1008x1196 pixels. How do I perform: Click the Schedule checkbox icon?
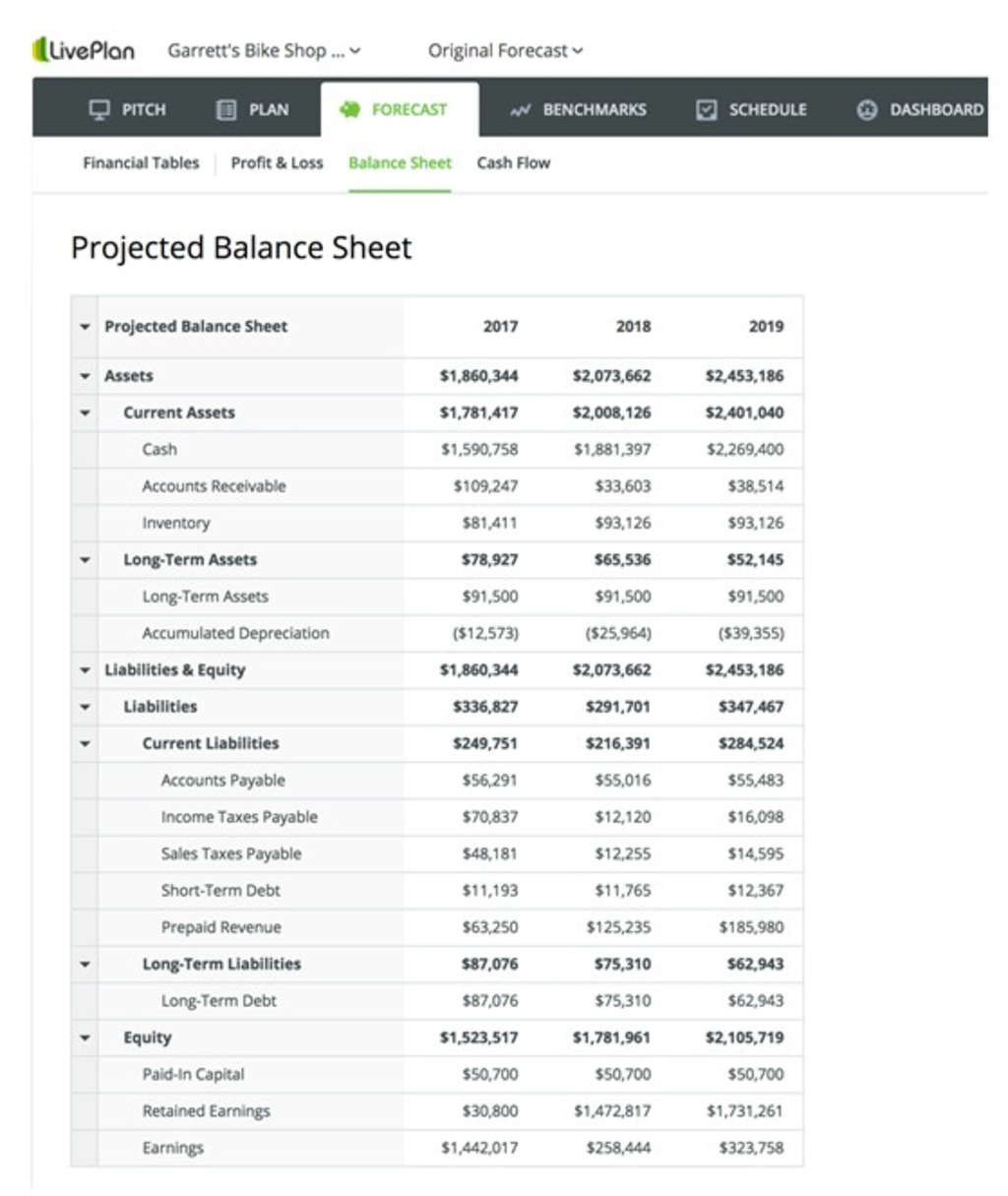coord(706,109)
